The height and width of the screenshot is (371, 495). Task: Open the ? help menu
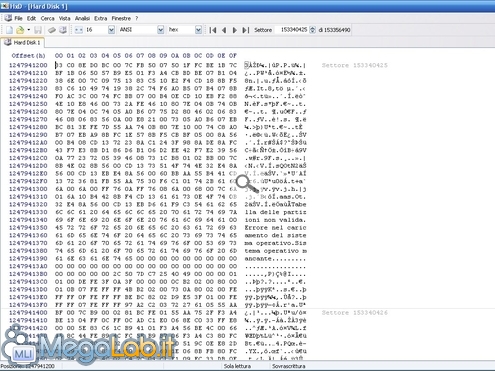click(136, 18)
